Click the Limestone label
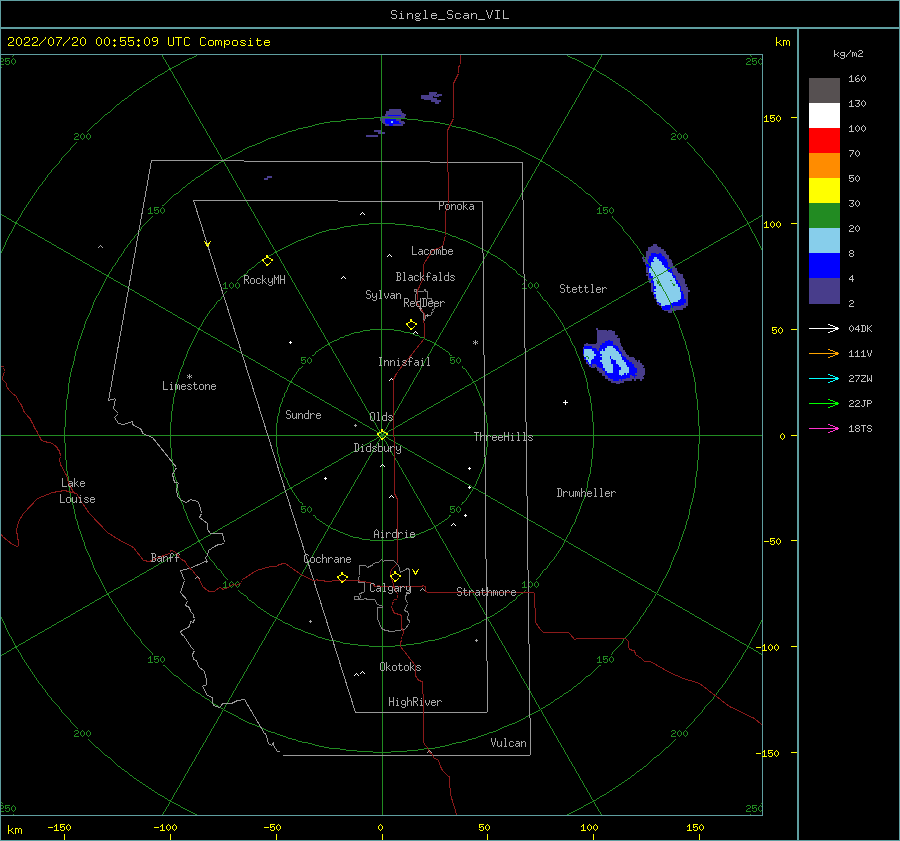The height and width of the screenshot is (841, 900). click(189, 386)
